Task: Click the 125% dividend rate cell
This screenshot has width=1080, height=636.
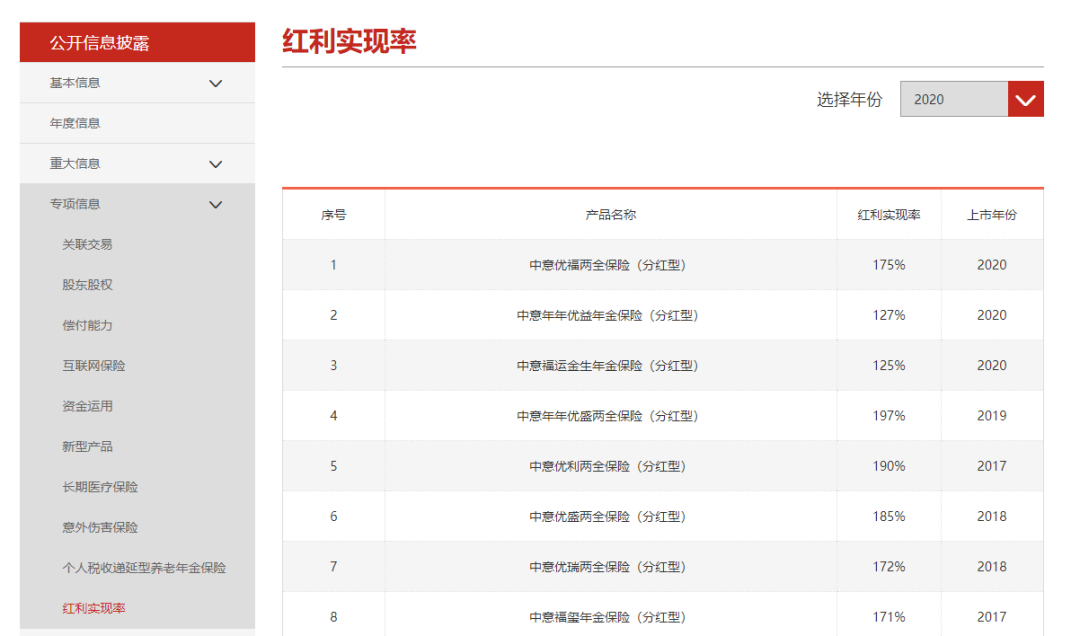Action: click(889, 366)
